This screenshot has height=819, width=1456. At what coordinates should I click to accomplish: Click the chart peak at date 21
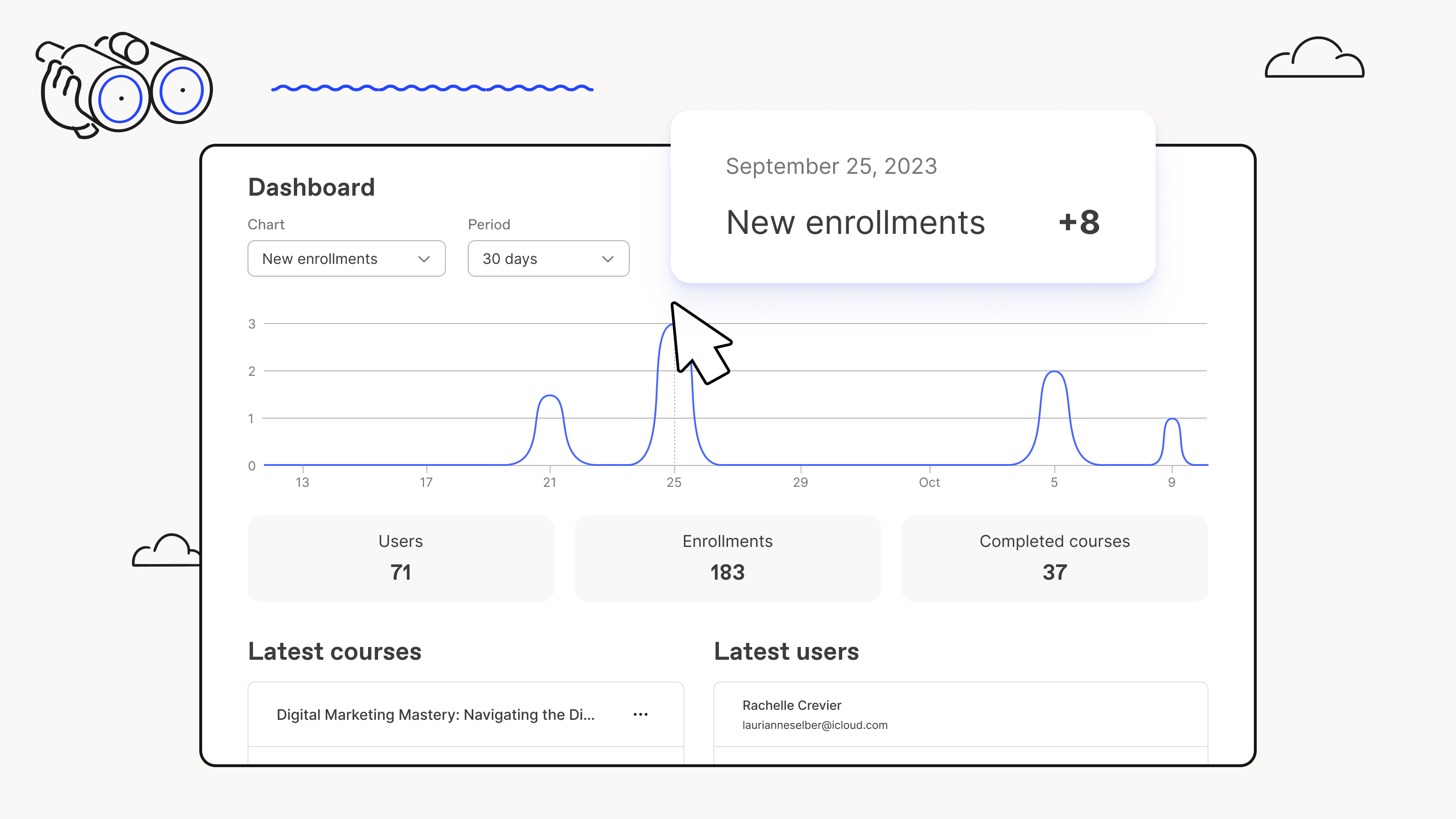tap(549, 396)
